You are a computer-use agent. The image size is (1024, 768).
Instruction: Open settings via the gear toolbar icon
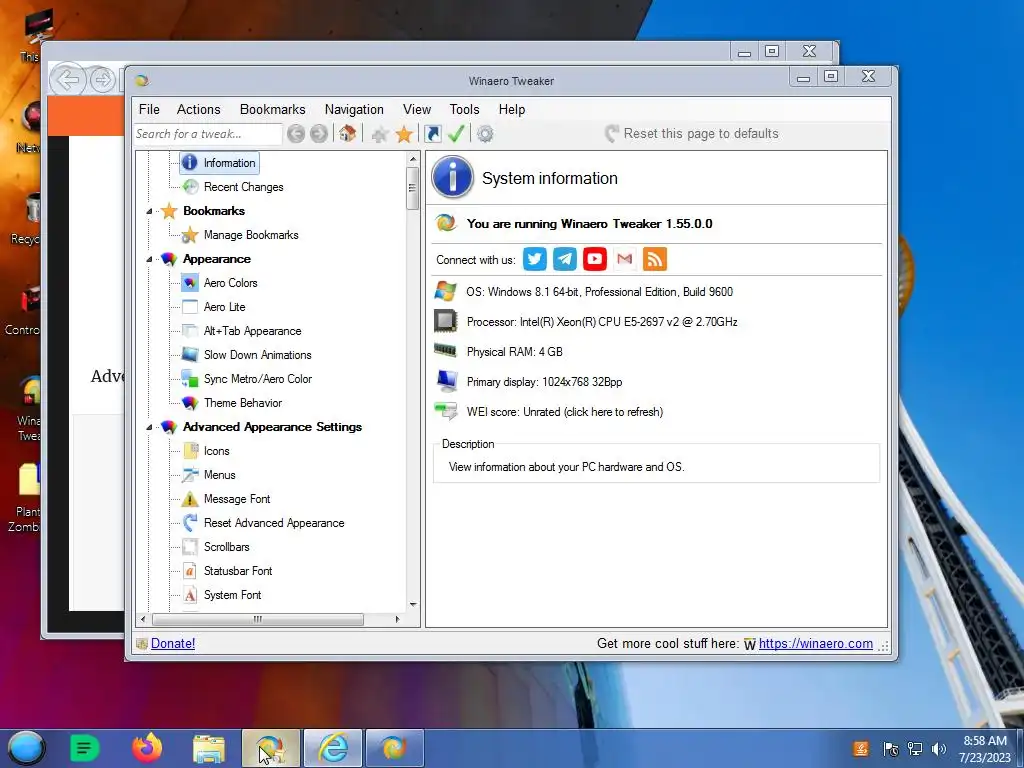[485, 134]
